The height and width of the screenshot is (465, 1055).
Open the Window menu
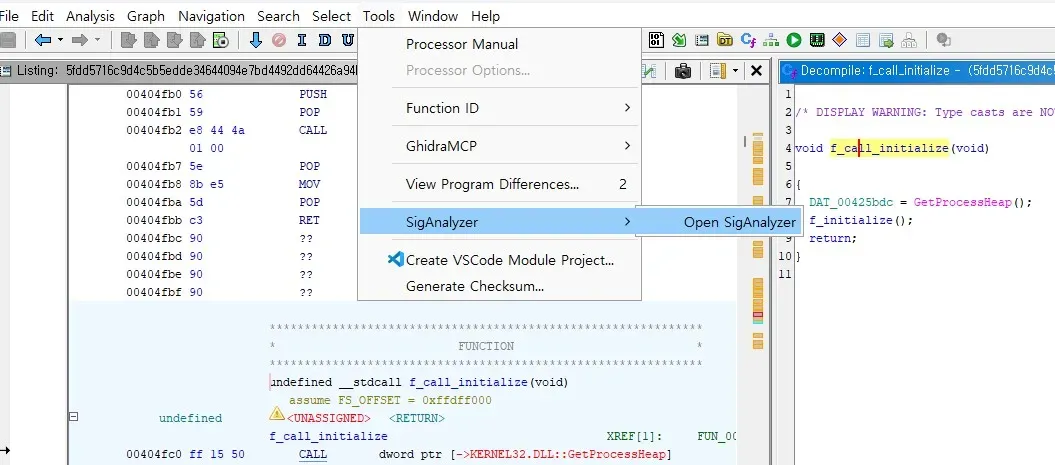[x=433, y=16]
